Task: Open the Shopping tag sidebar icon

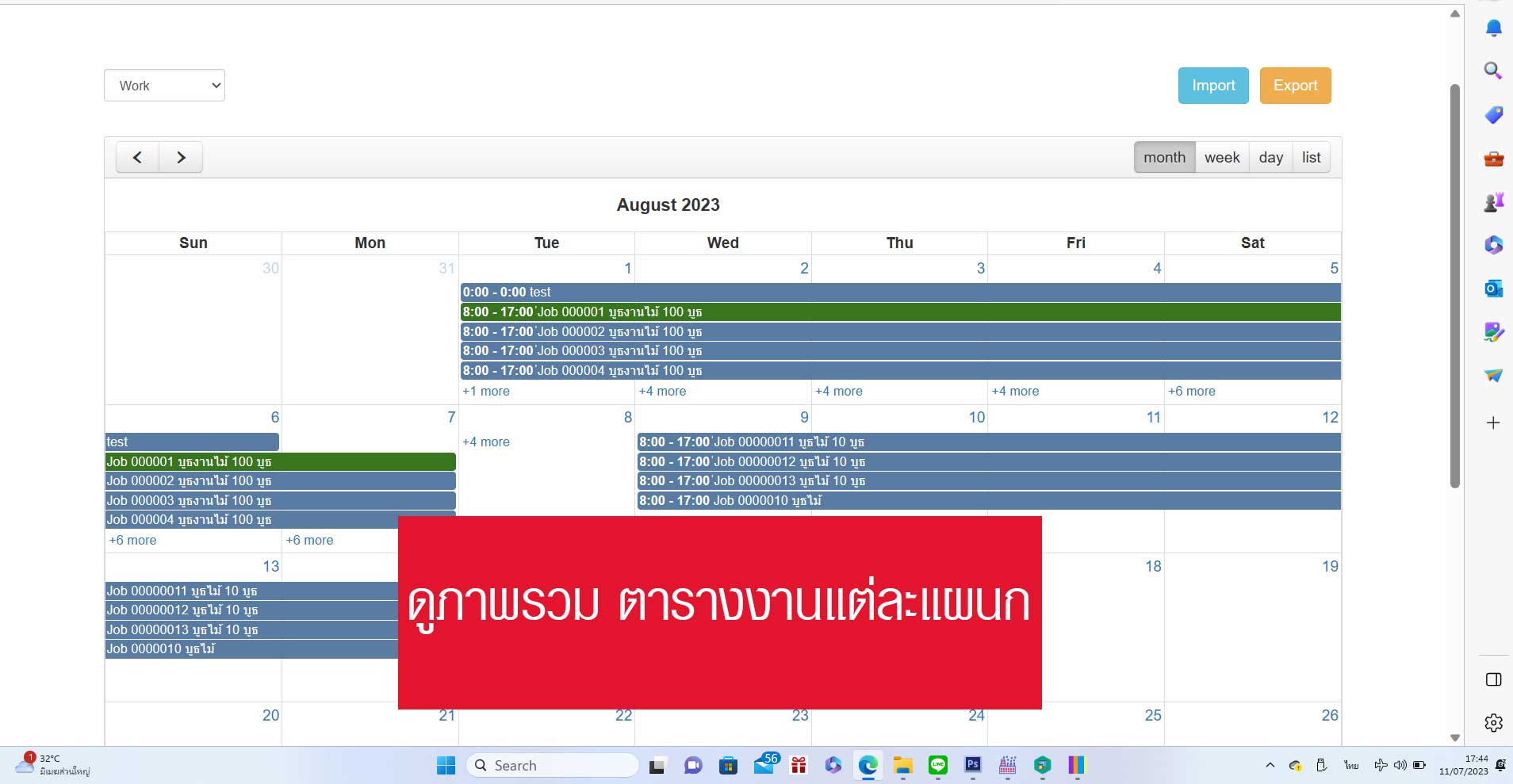Action: 1493,115
